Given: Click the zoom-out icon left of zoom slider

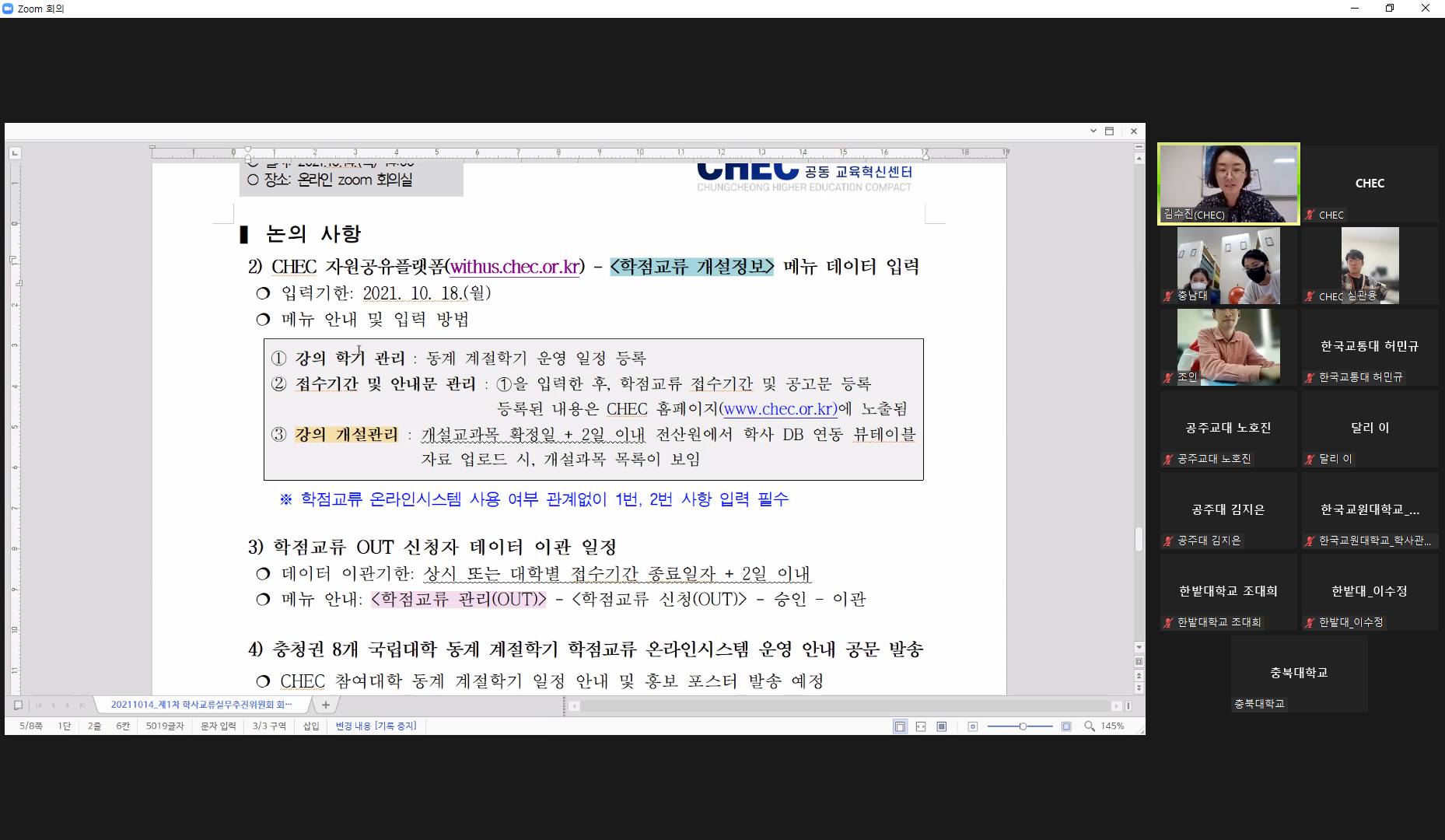Looking at the screenshot, I should (972, 726).
